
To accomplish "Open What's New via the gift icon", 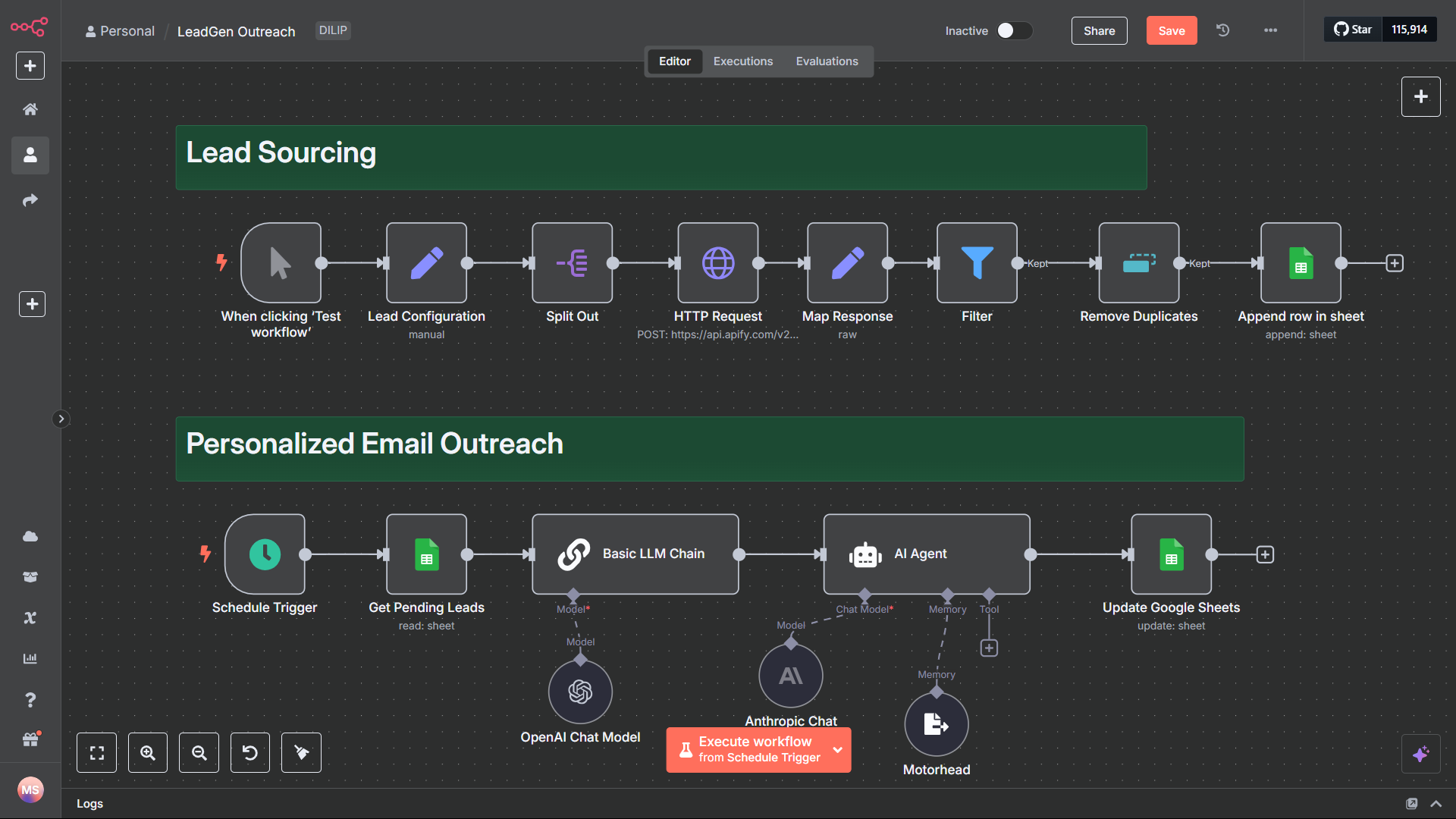I will [30, 739].
